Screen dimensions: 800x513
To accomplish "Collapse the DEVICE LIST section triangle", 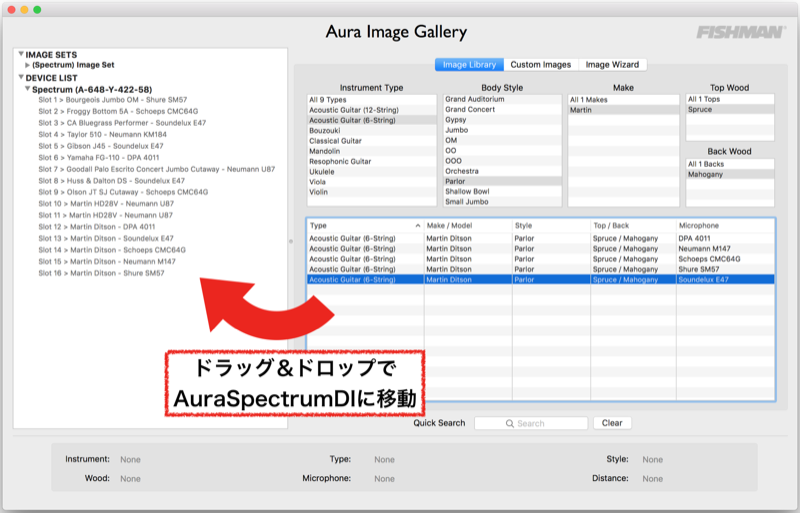I will (x=21, y=77).
